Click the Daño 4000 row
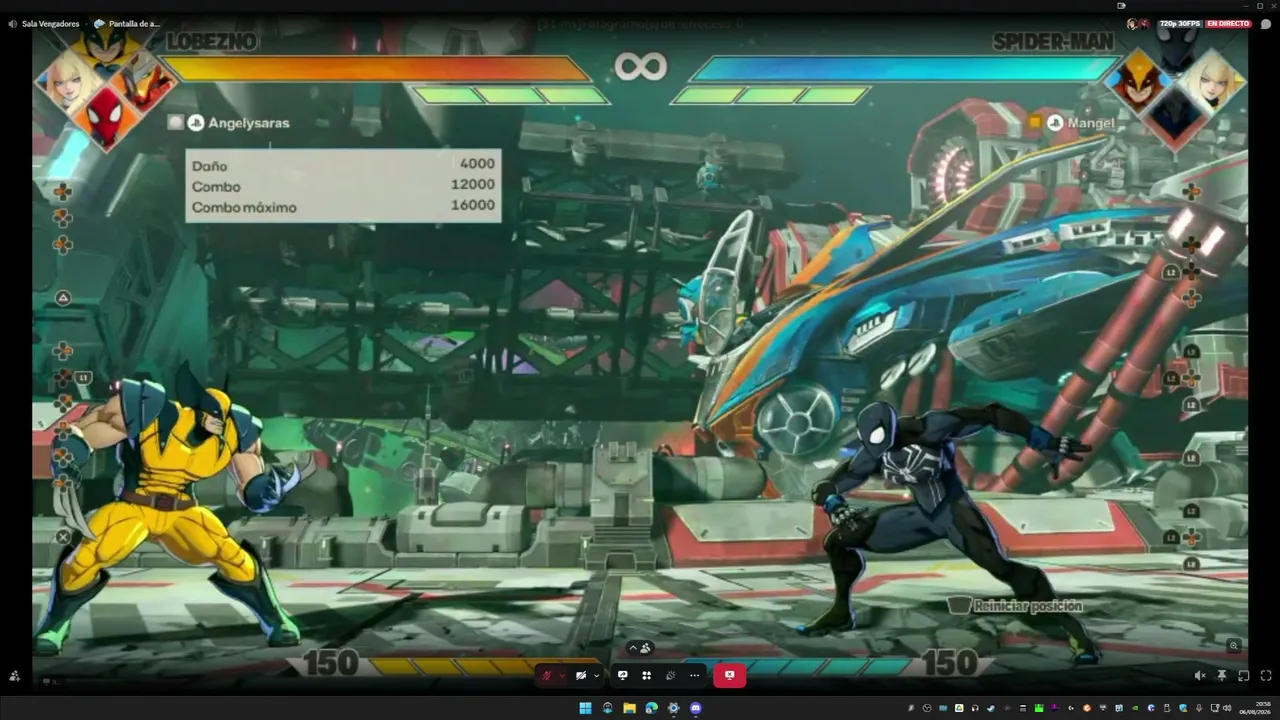This screenshot has width=1280, height=720. tap(343, 164)
